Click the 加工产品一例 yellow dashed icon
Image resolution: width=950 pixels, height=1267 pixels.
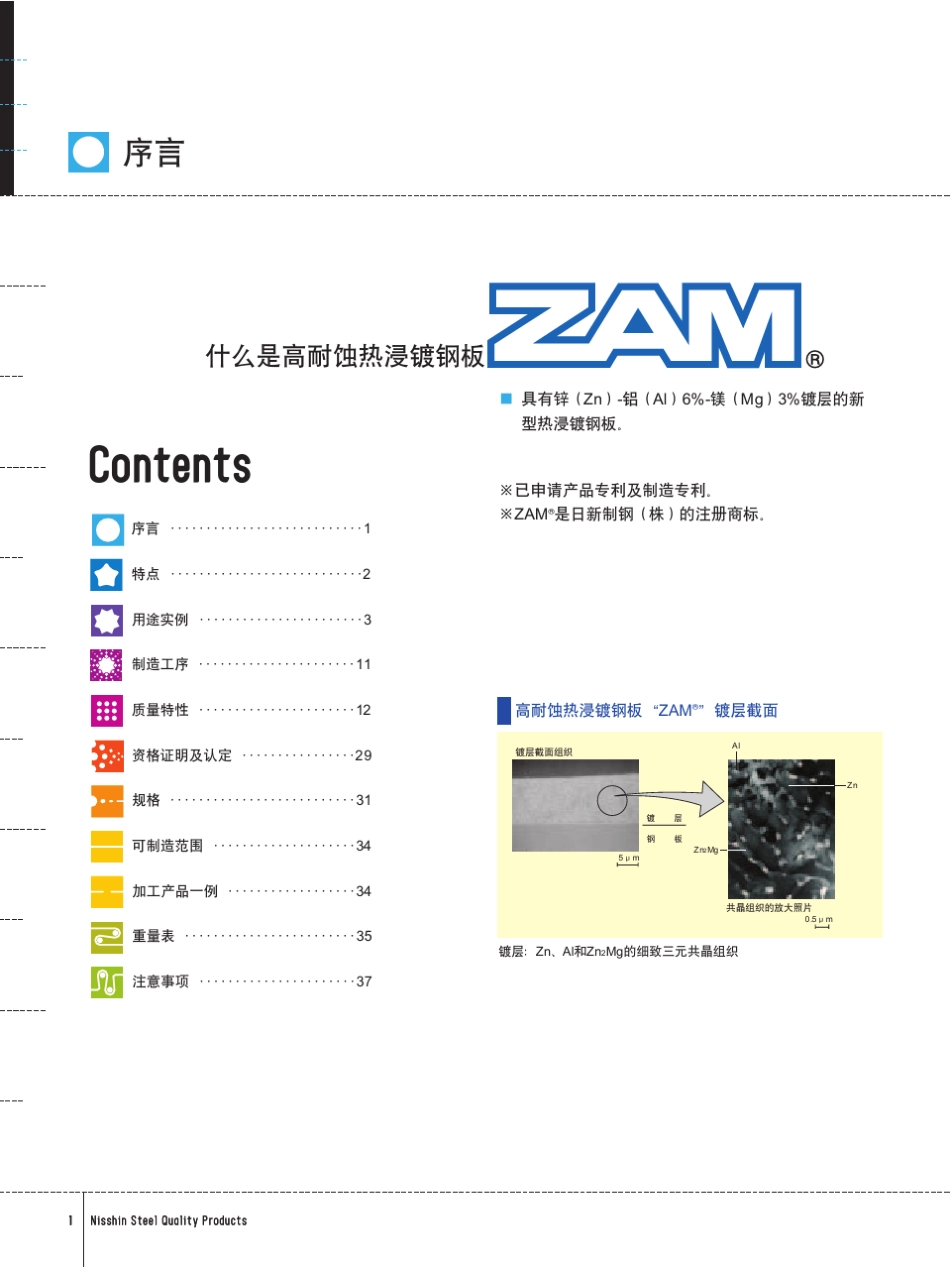[107, 891]
